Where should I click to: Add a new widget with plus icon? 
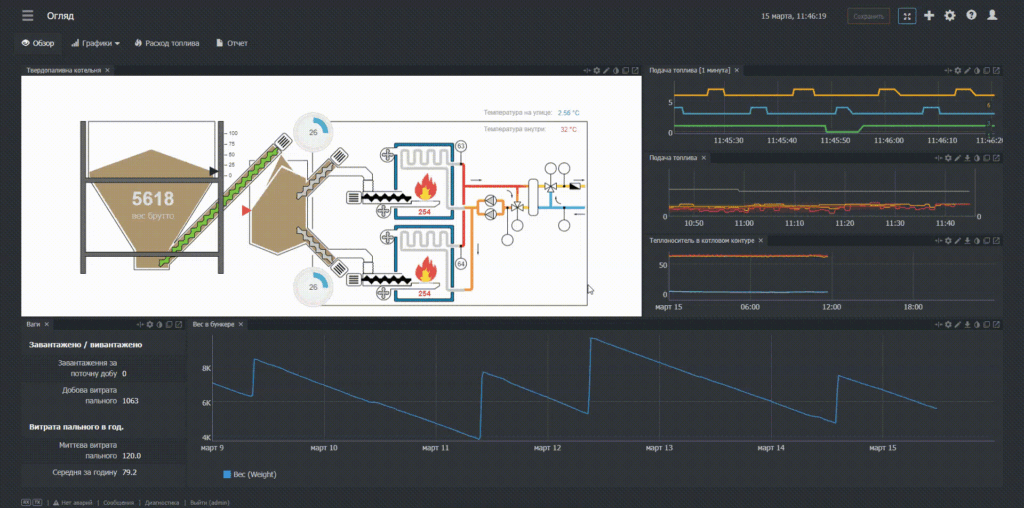click(x=929, y=16)
